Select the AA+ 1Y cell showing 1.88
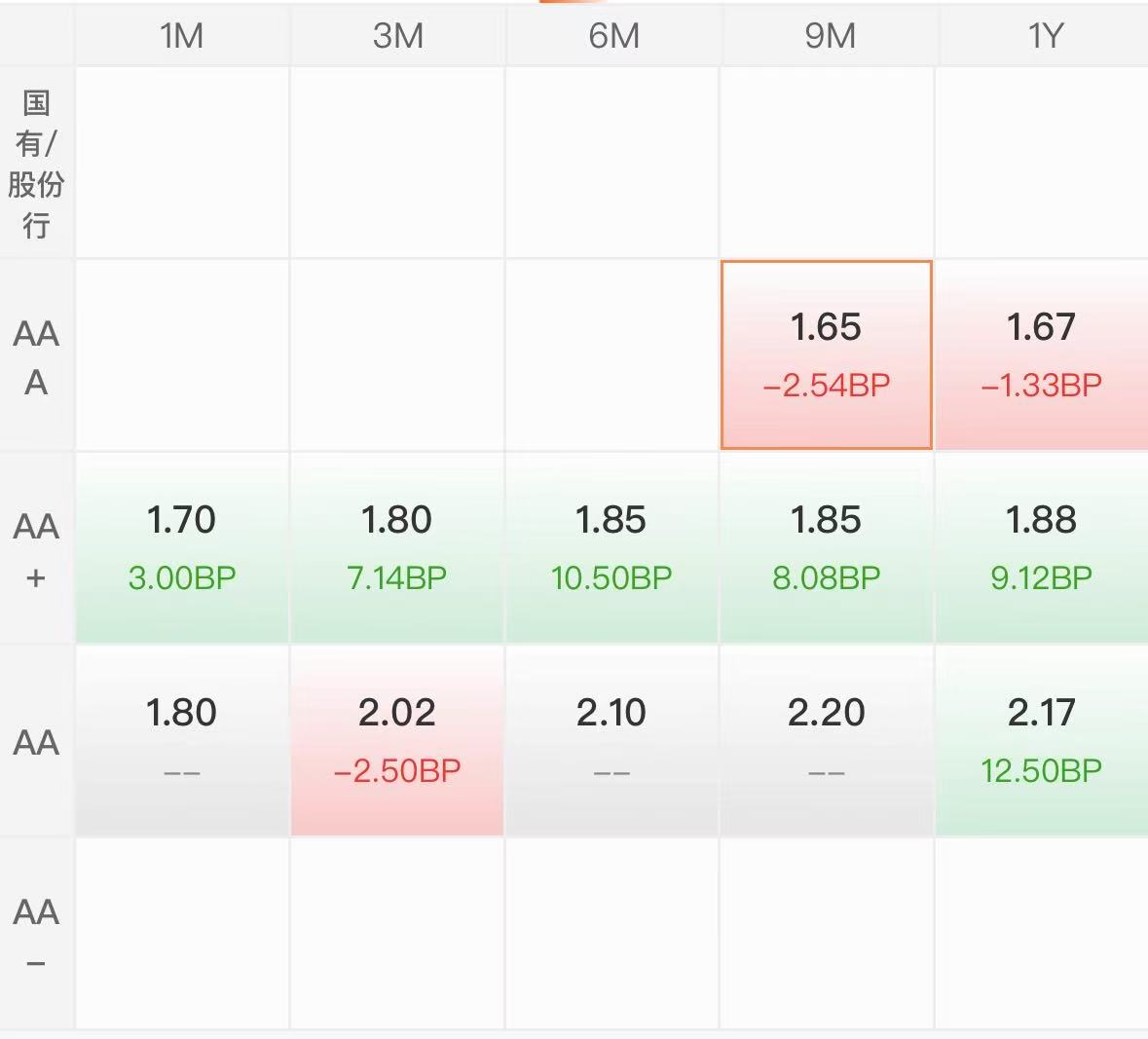Screen dimensions: 1148x1039 [x=1042, y=547]
